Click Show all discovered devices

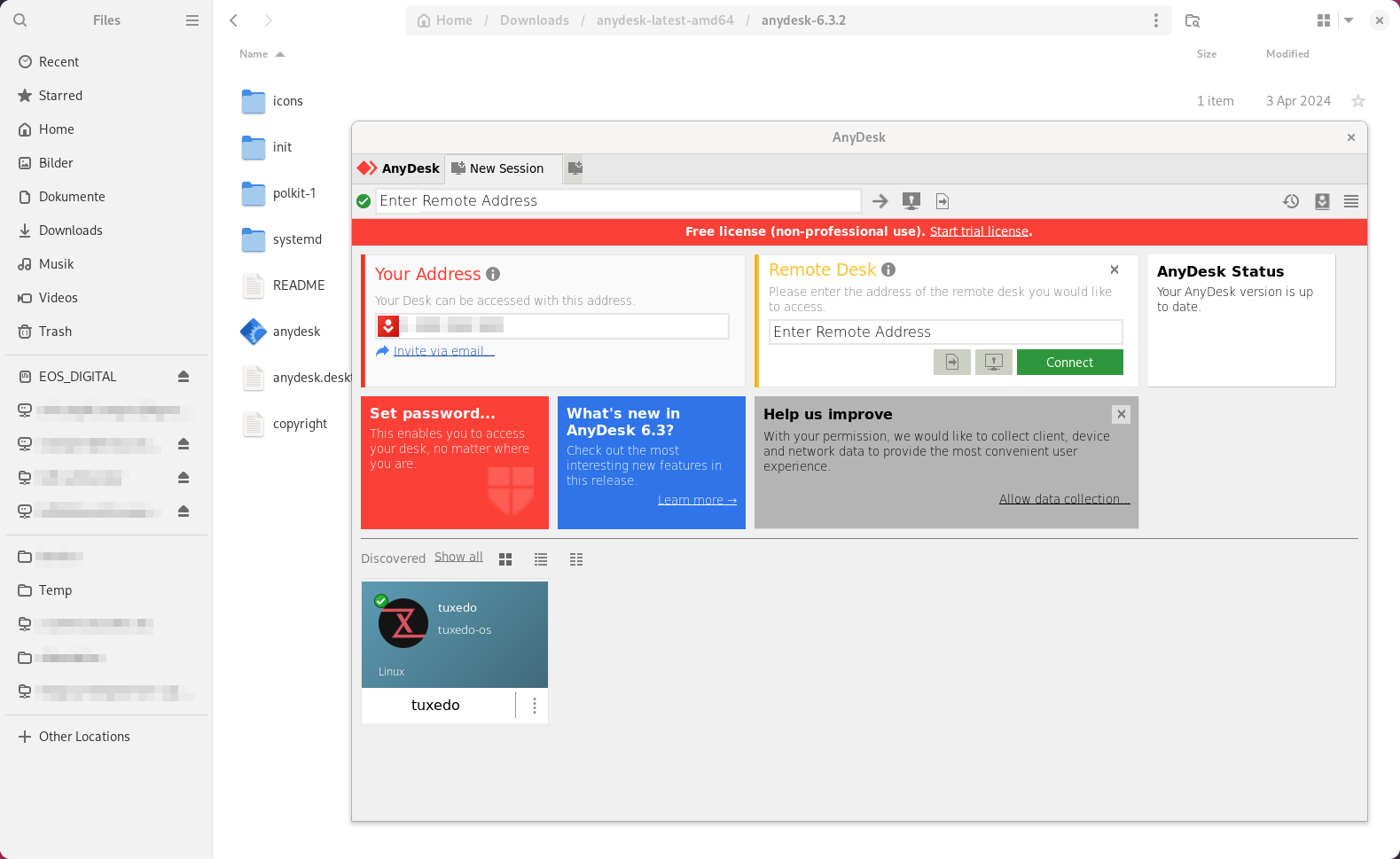[458, 557]
